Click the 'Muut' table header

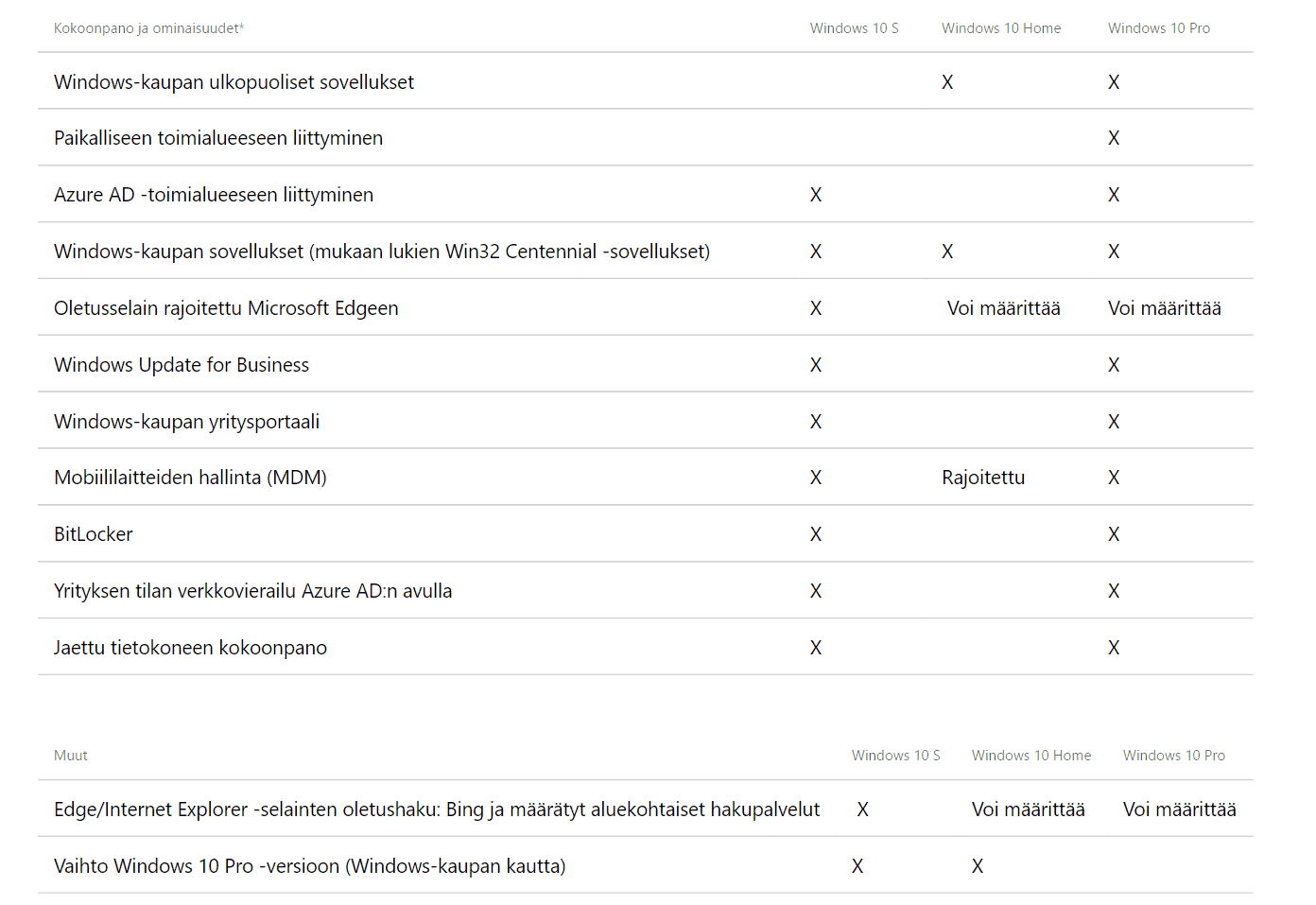click(71, 756)
